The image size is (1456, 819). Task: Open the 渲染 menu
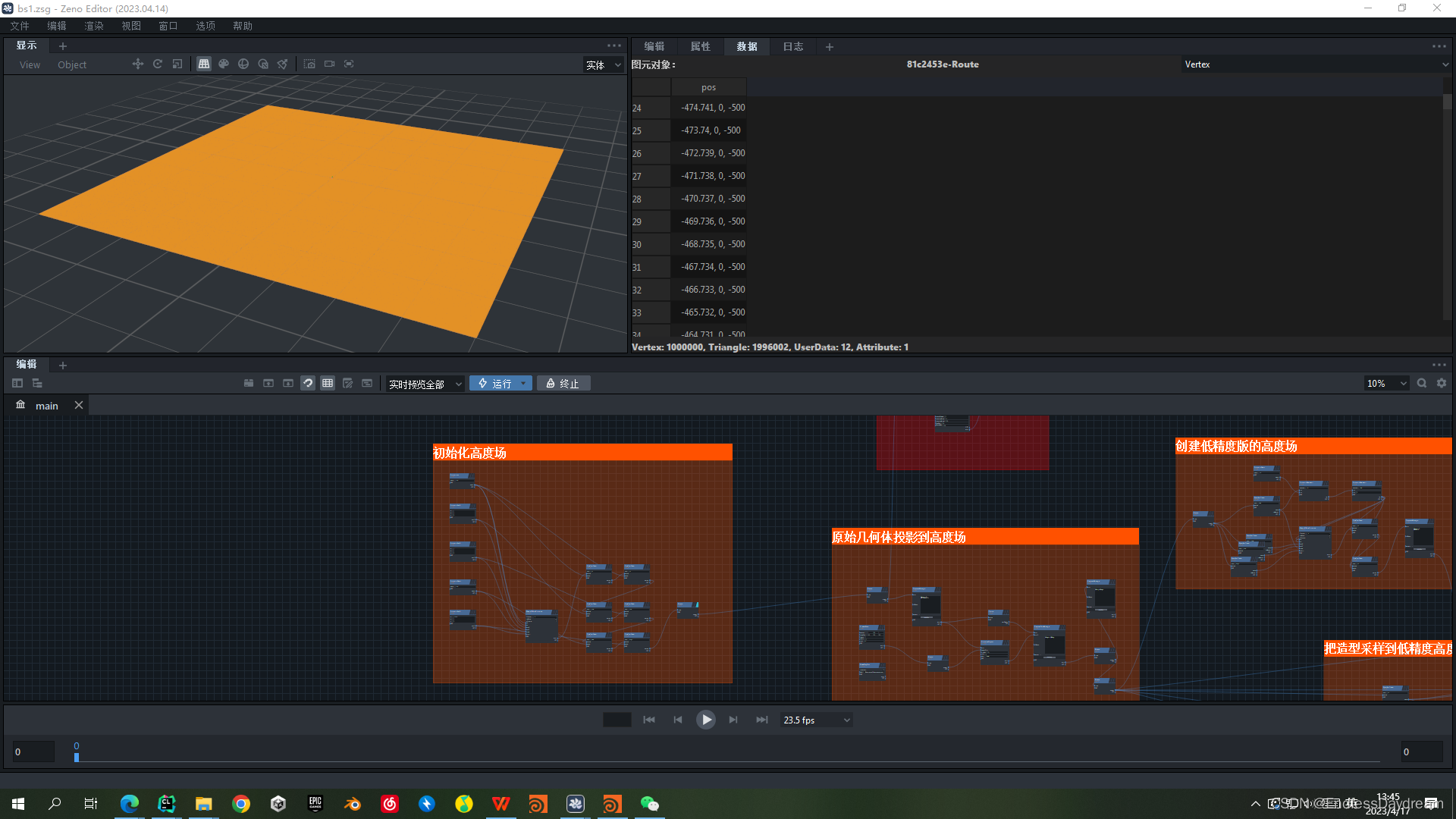point(94,26)
